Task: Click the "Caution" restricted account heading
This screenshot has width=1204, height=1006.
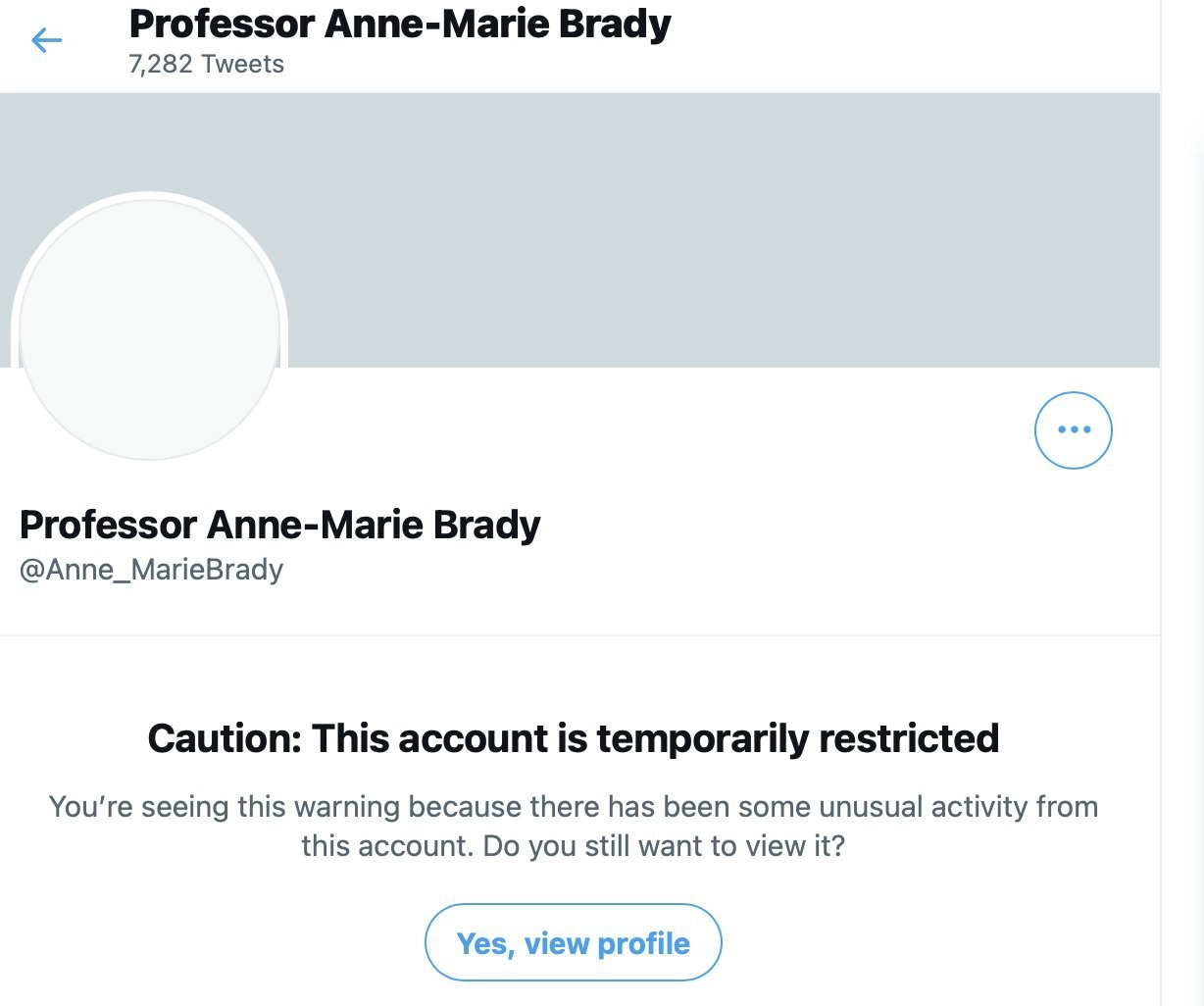Action: 573,737
